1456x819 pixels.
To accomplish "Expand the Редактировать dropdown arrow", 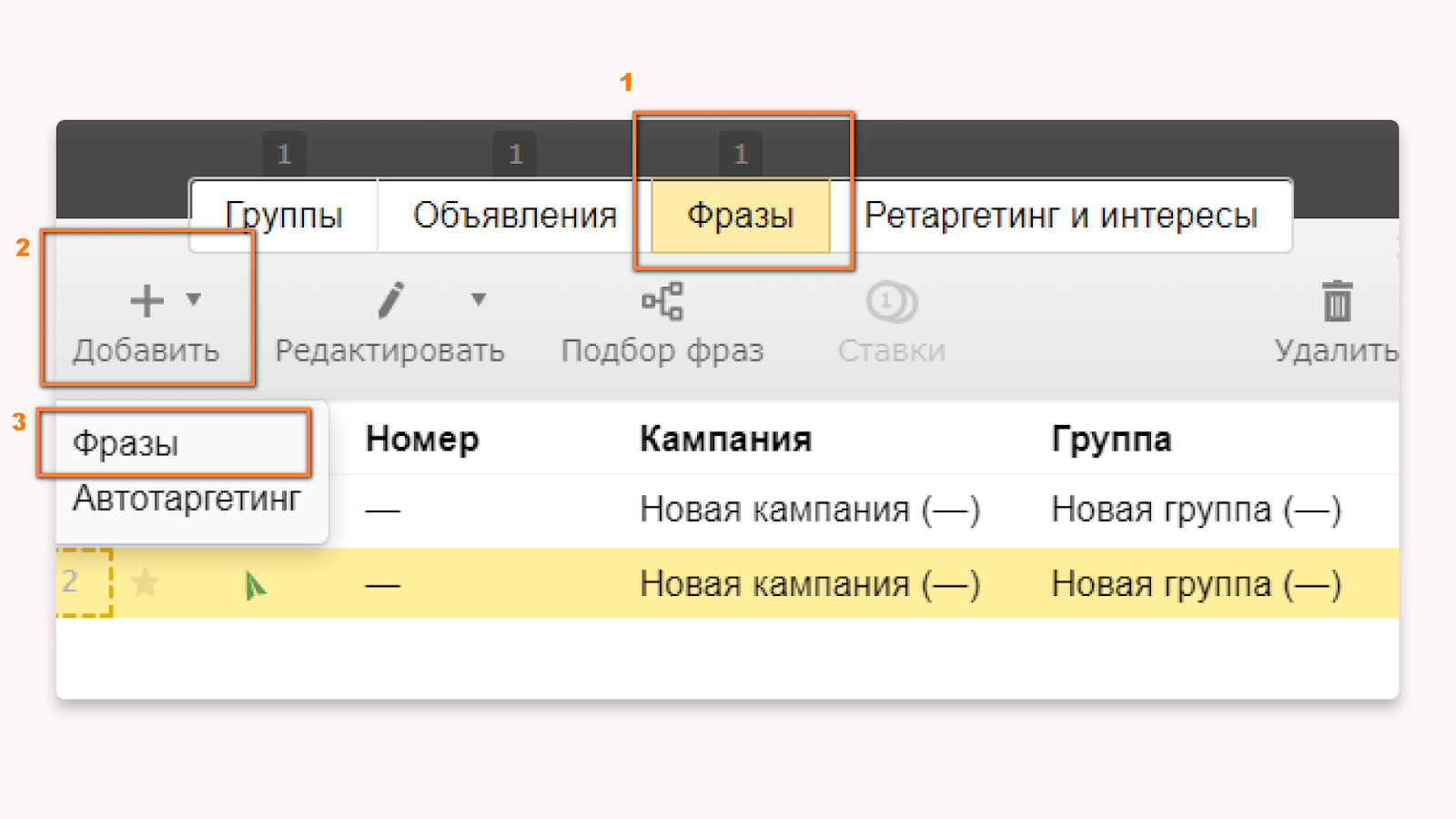I will point(479,298).
